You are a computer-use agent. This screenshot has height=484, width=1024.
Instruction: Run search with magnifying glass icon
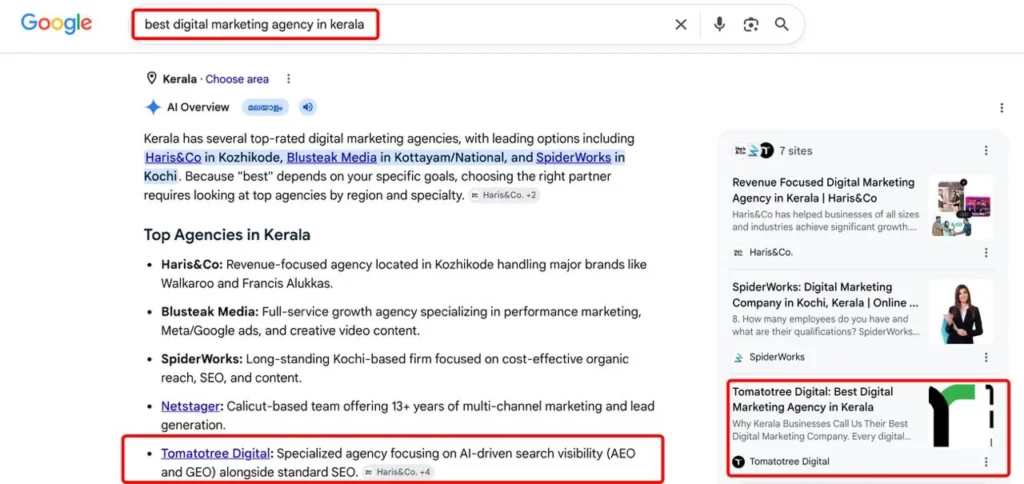click(782, 25)
